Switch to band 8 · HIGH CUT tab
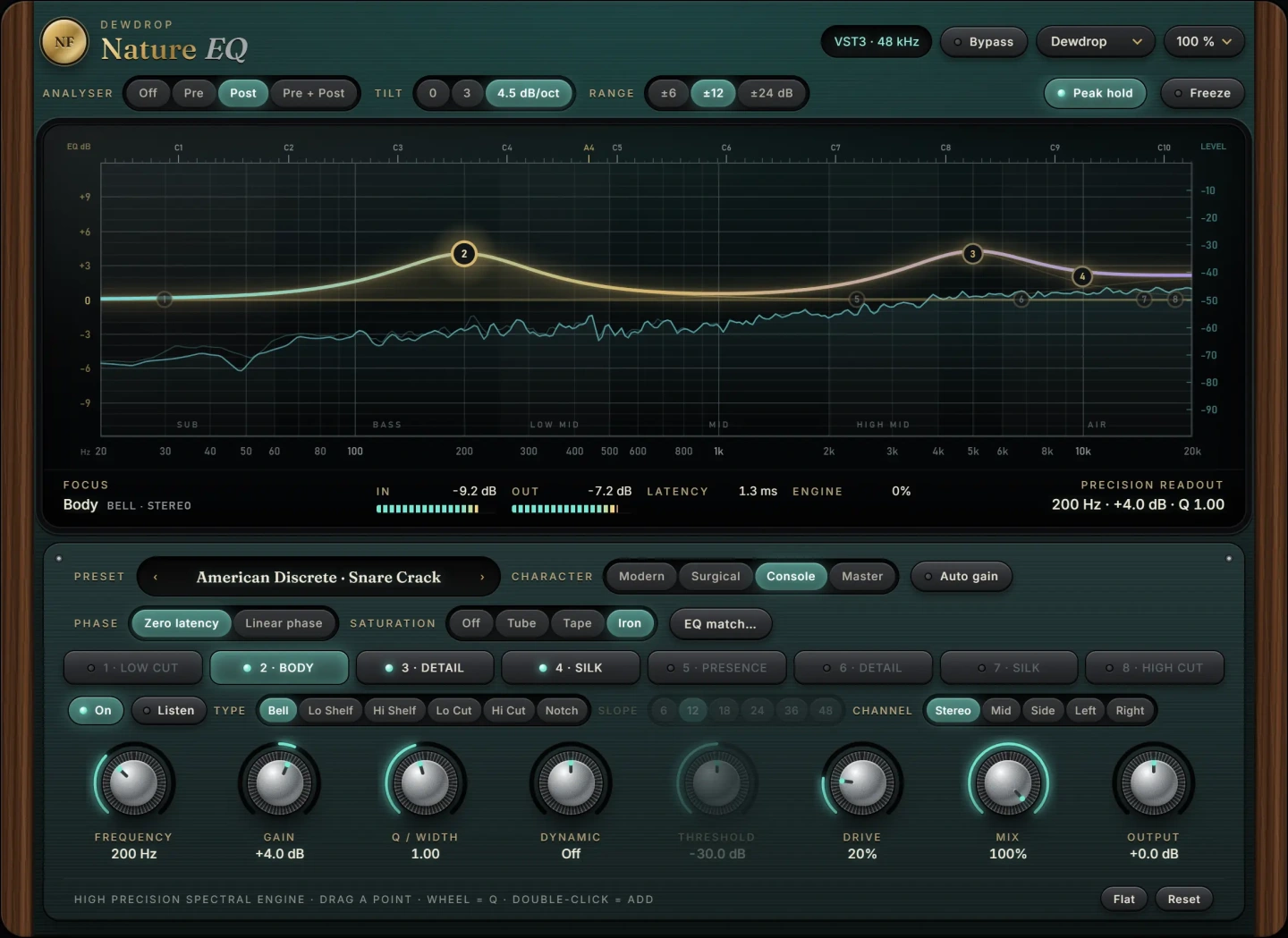The image size is (1288, 938). [1155, 668]
